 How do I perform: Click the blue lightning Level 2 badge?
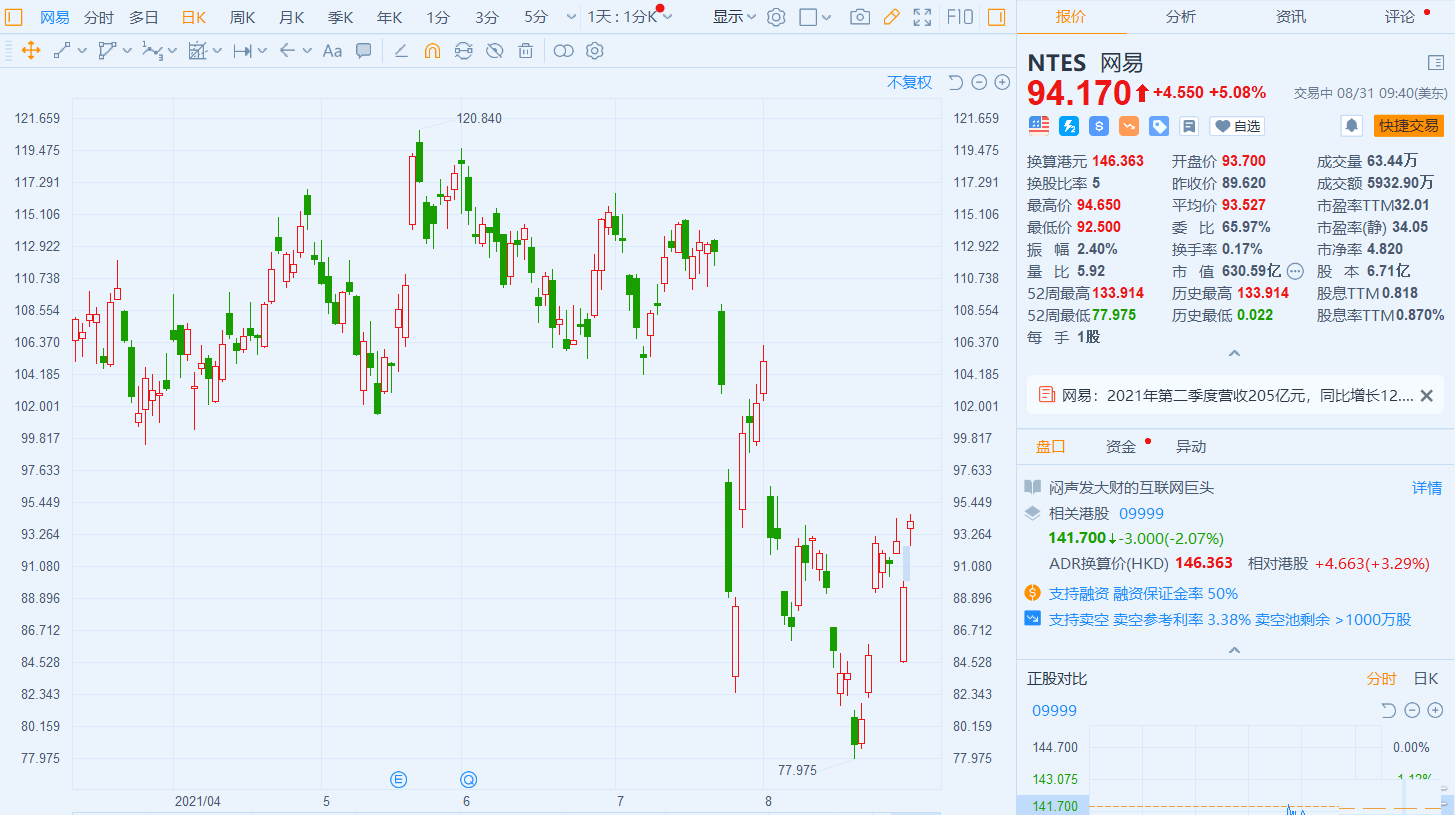point(1069,126)
